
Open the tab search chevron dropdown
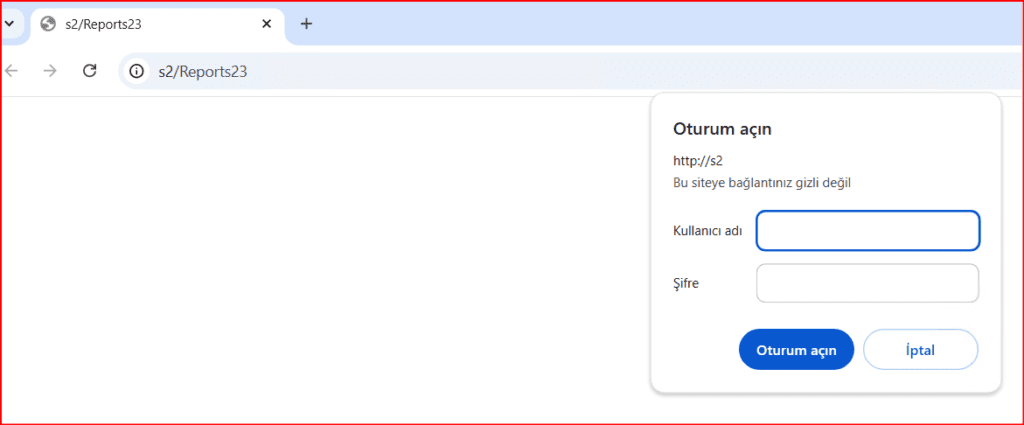(x=8, y=24)
